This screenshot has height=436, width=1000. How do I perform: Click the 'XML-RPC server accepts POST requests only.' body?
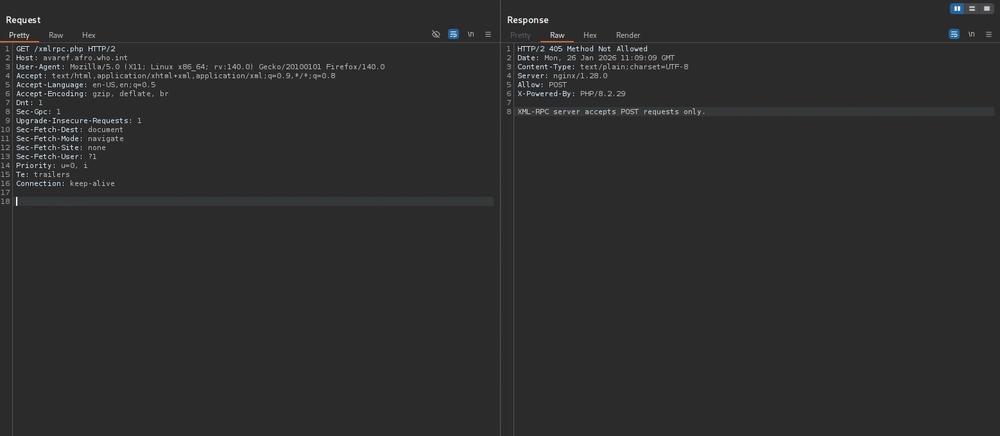click(x=611, y=112)
